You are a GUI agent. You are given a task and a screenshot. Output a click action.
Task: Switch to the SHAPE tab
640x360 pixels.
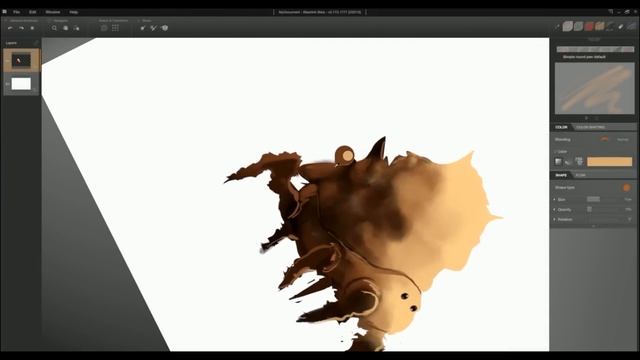point(561,175)
